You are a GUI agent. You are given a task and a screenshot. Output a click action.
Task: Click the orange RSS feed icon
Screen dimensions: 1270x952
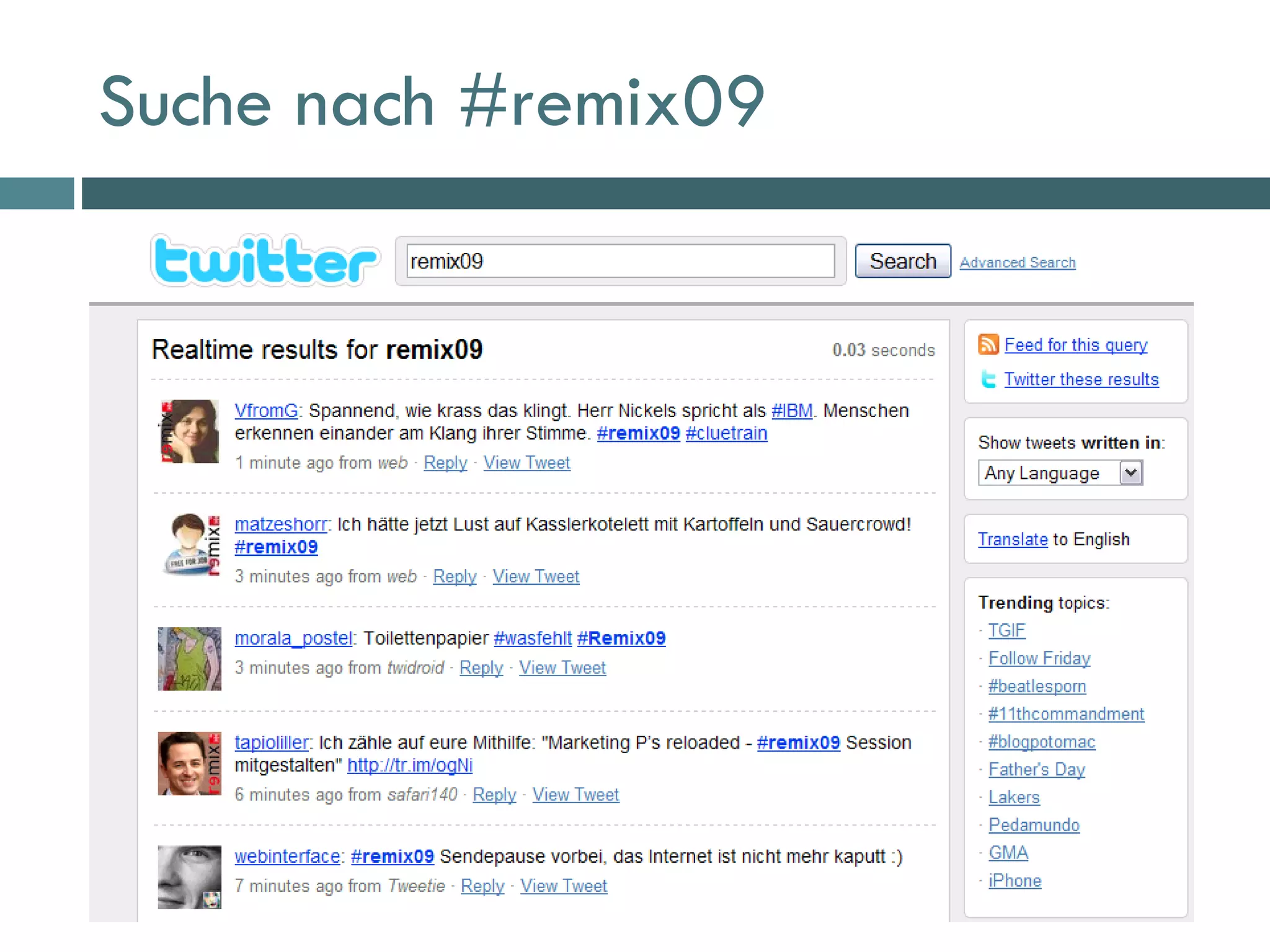988,344
